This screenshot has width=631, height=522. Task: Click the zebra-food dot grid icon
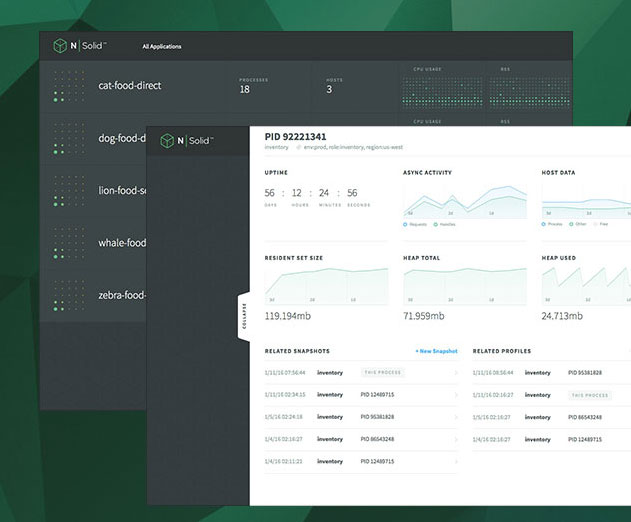coord(69,295)
